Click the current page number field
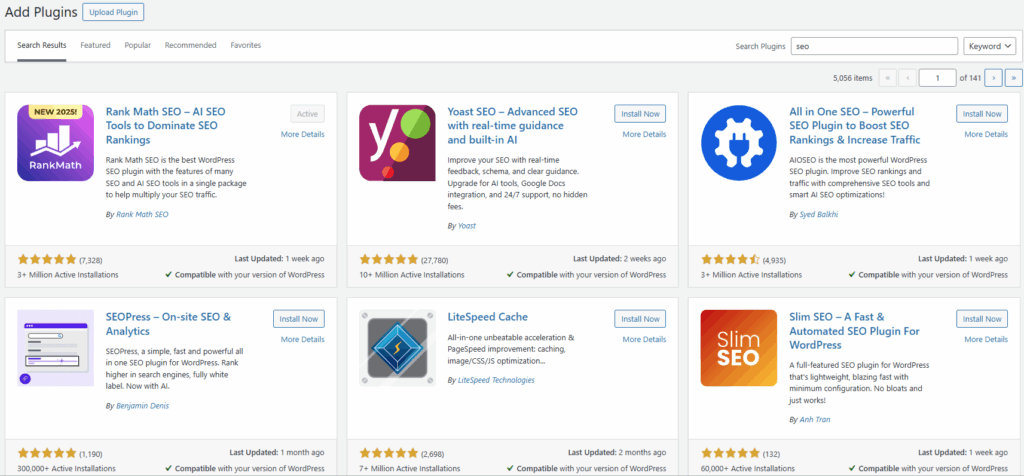 (x=937, y=78)
